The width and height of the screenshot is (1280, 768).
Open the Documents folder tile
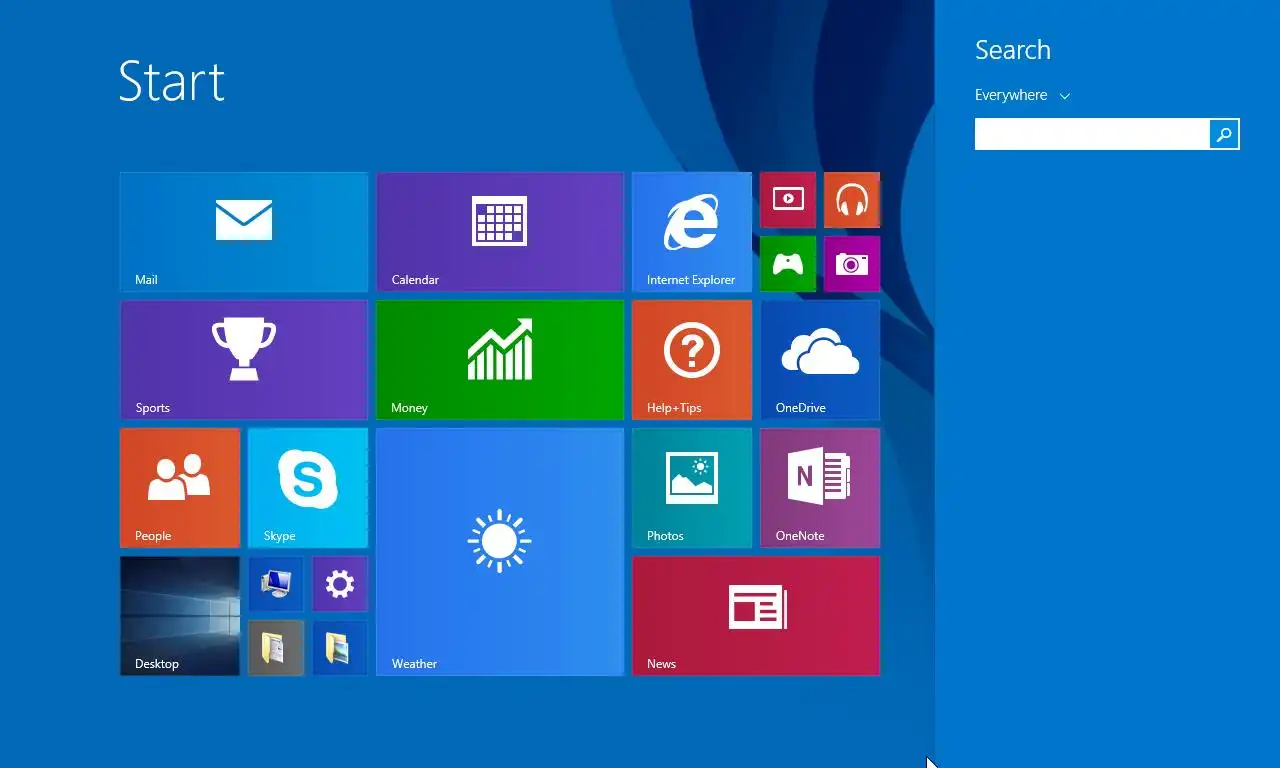pyautogui.click(x=276, y=648)
